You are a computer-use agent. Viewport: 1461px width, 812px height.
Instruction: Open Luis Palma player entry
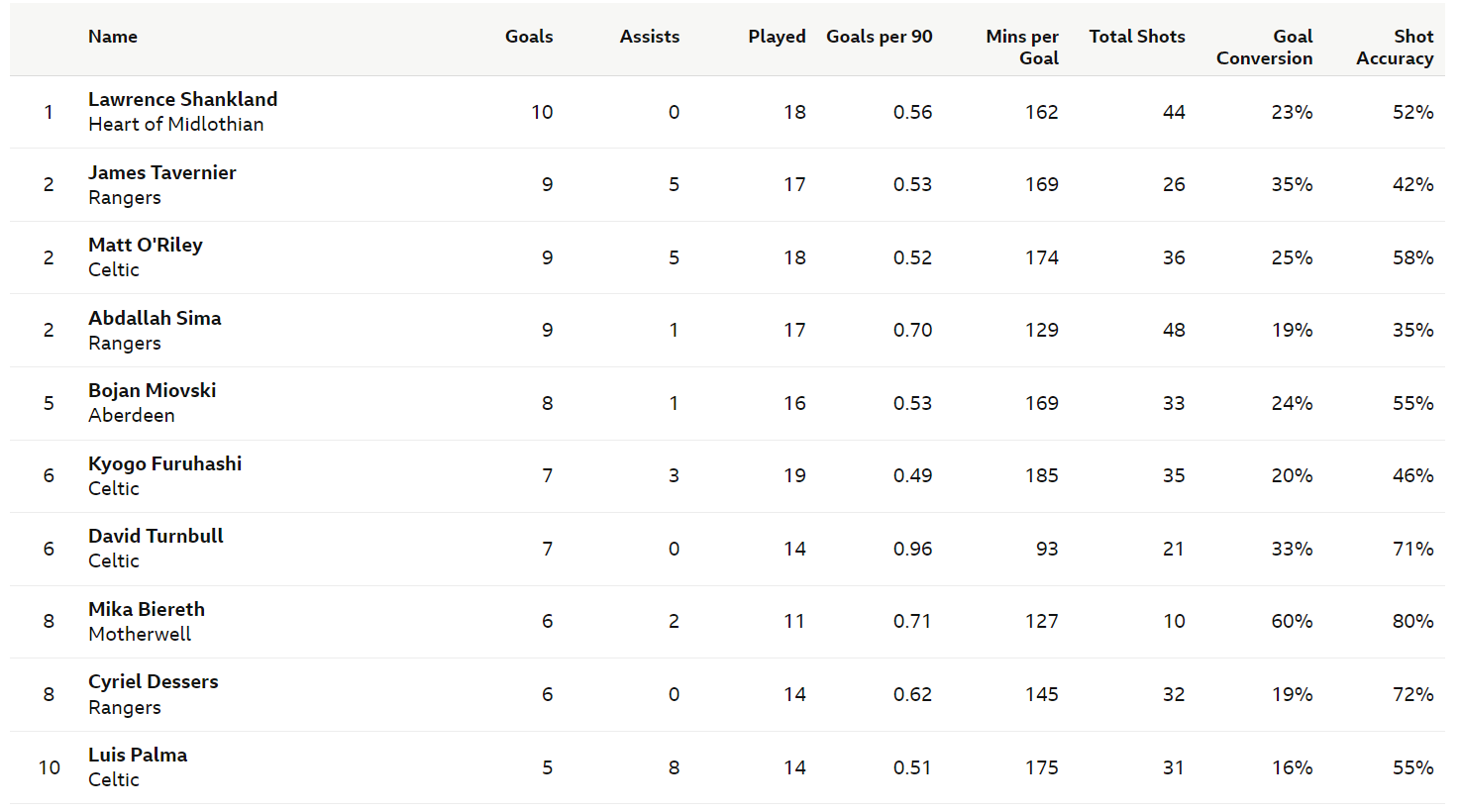(138, 755)
